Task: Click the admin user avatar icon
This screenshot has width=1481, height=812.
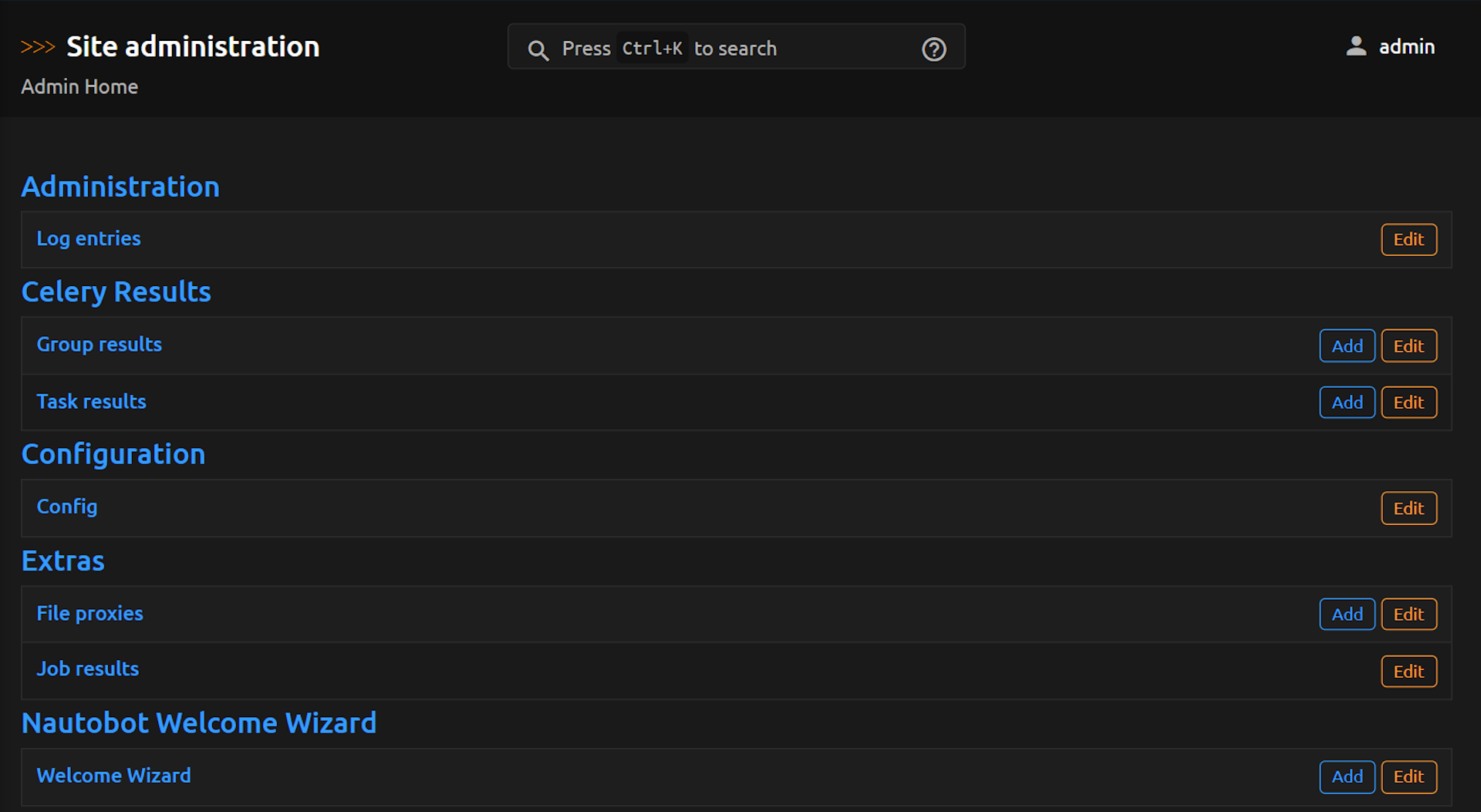Action: (x=1355, y=47)
